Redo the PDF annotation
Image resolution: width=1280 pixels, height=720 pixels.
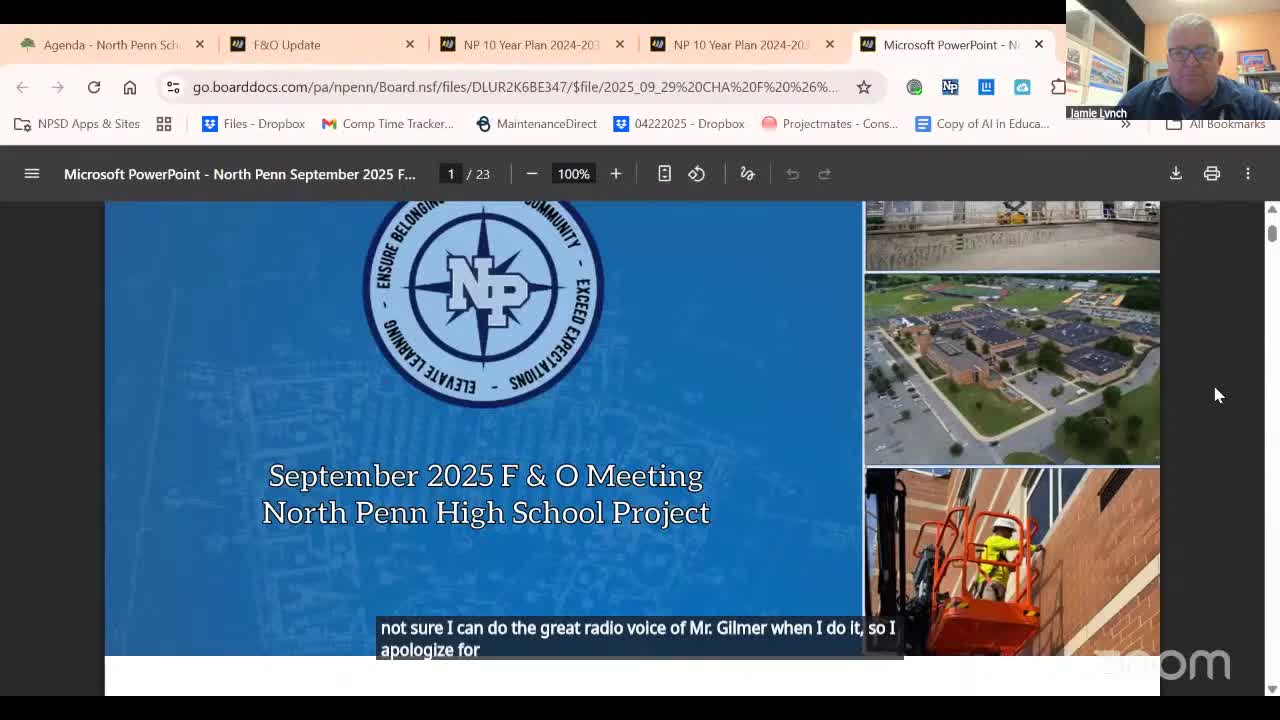[825, 174]
